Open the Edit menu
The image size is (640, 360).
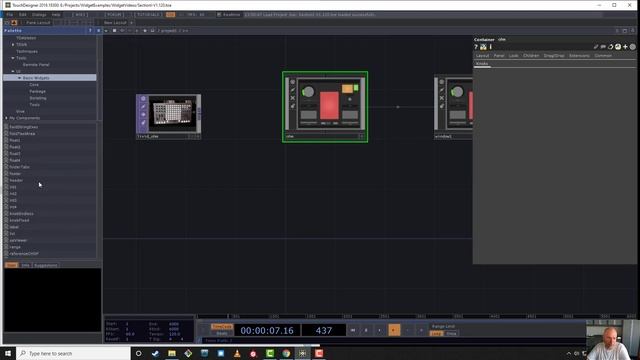pos(22,15)
